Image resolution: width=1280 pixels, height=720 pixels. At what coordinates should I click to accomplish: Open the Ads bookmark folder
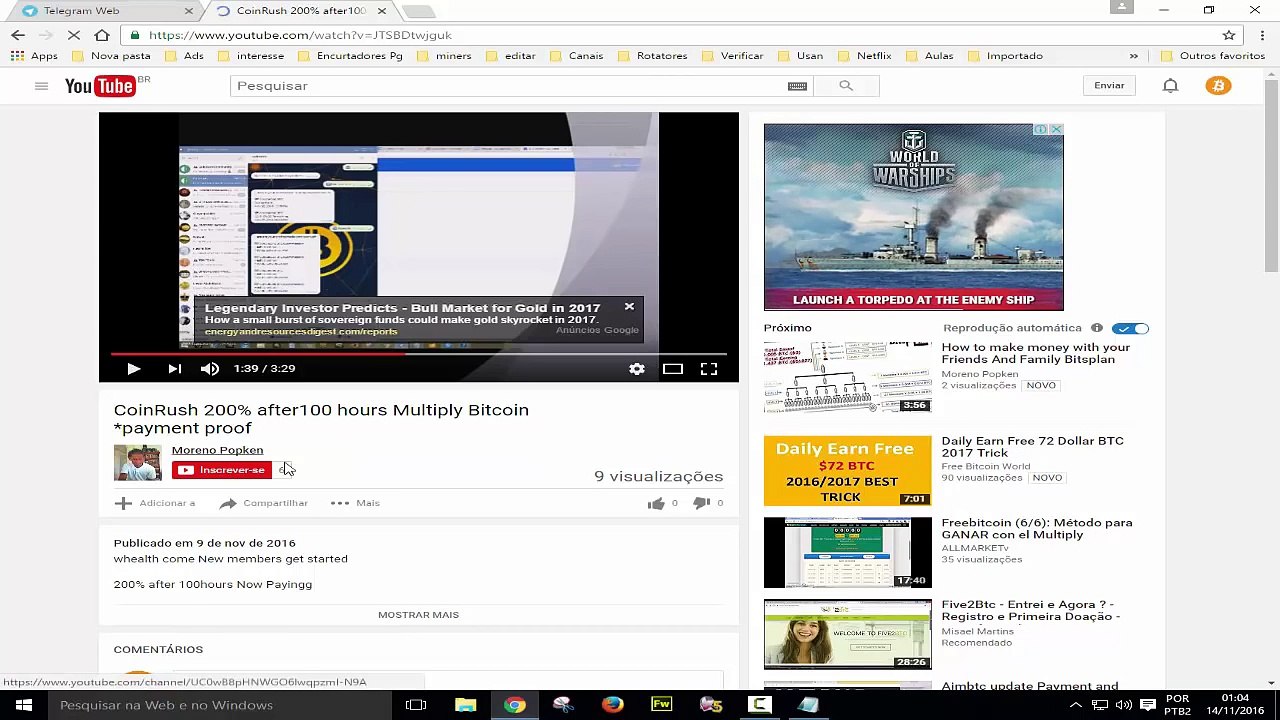coord(184,56)
